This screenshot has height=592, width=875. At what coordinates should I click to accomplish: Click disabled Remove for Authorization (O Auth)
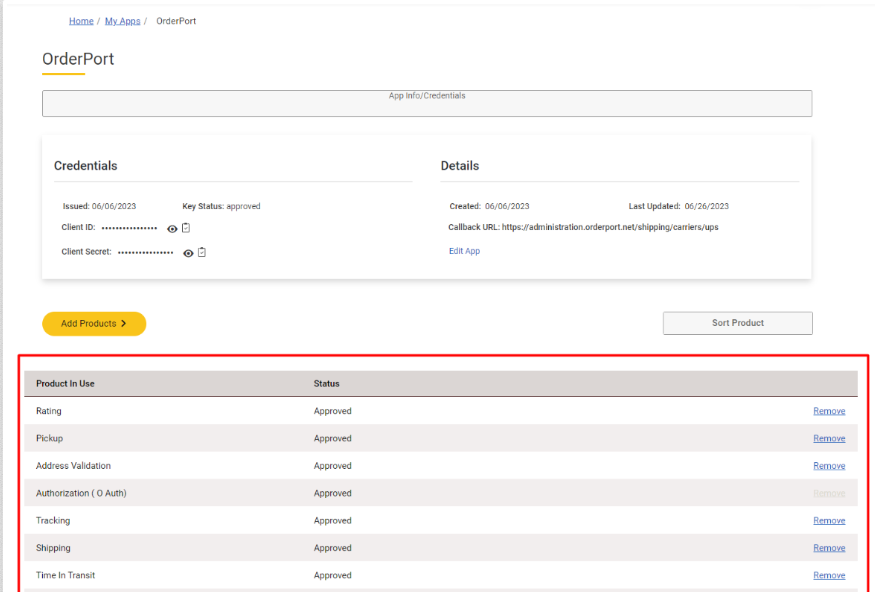[x=829, y=493]
